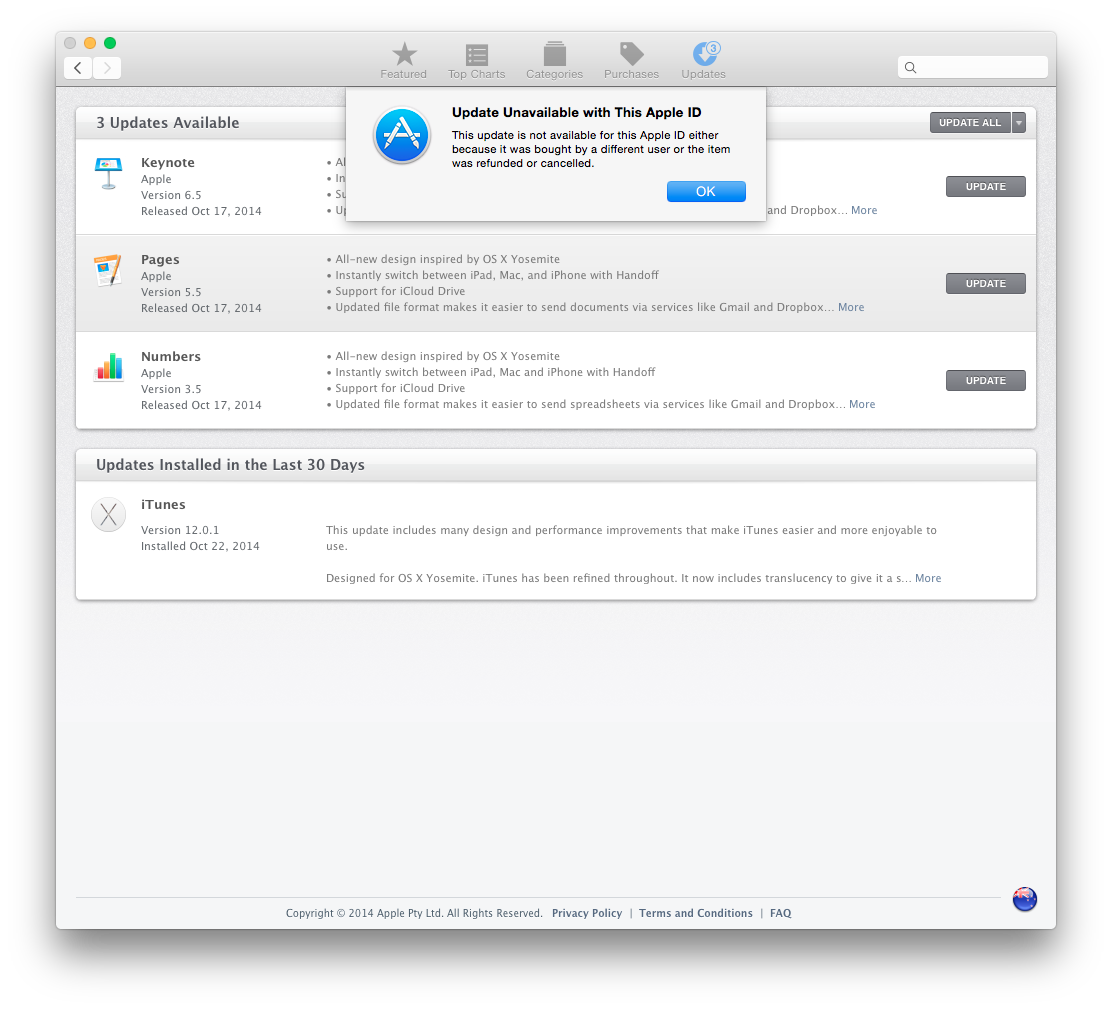Dismiss the dialog with OK
The width and height of the screenshot is (1112, 1009).
[706, 191]
